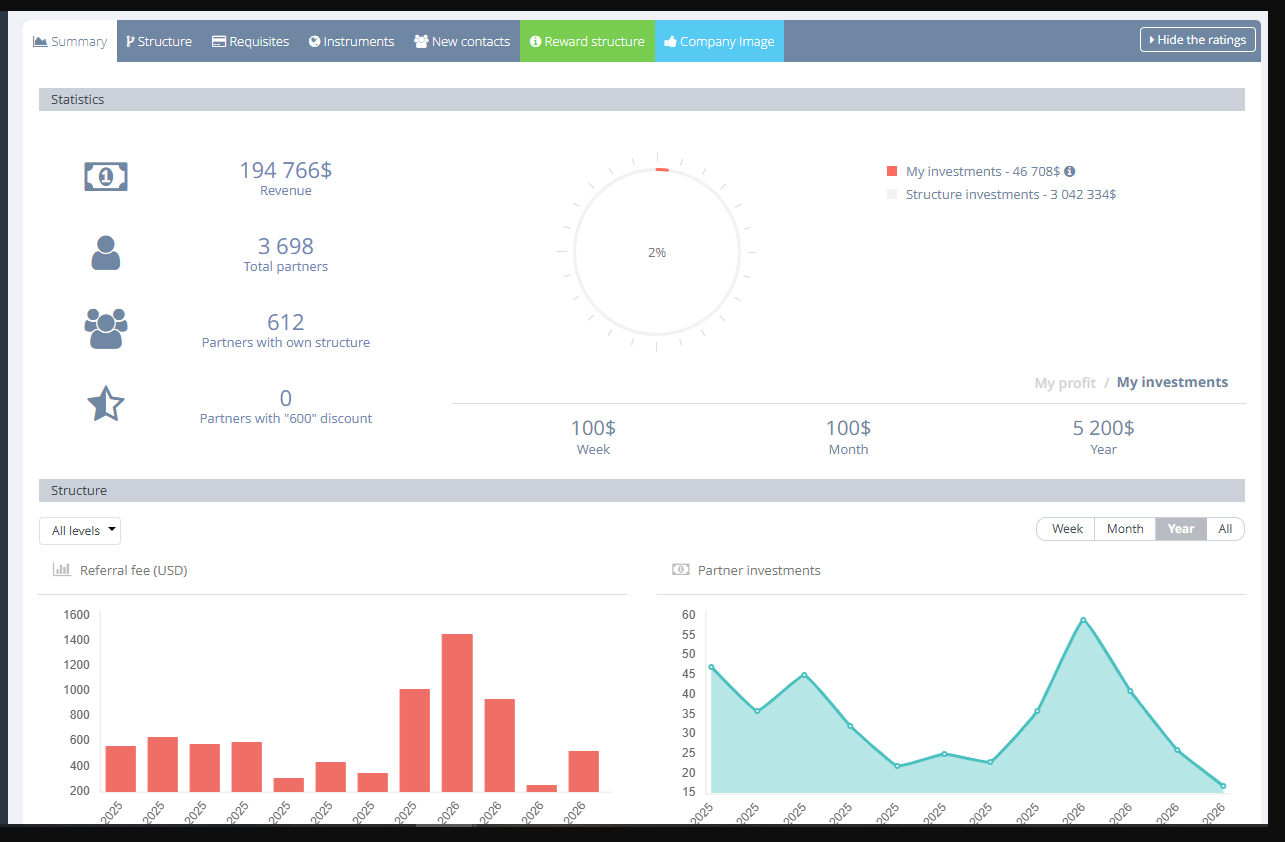Click the info icon beside My investments
Screen dimensions: 1285x842
1070,171
